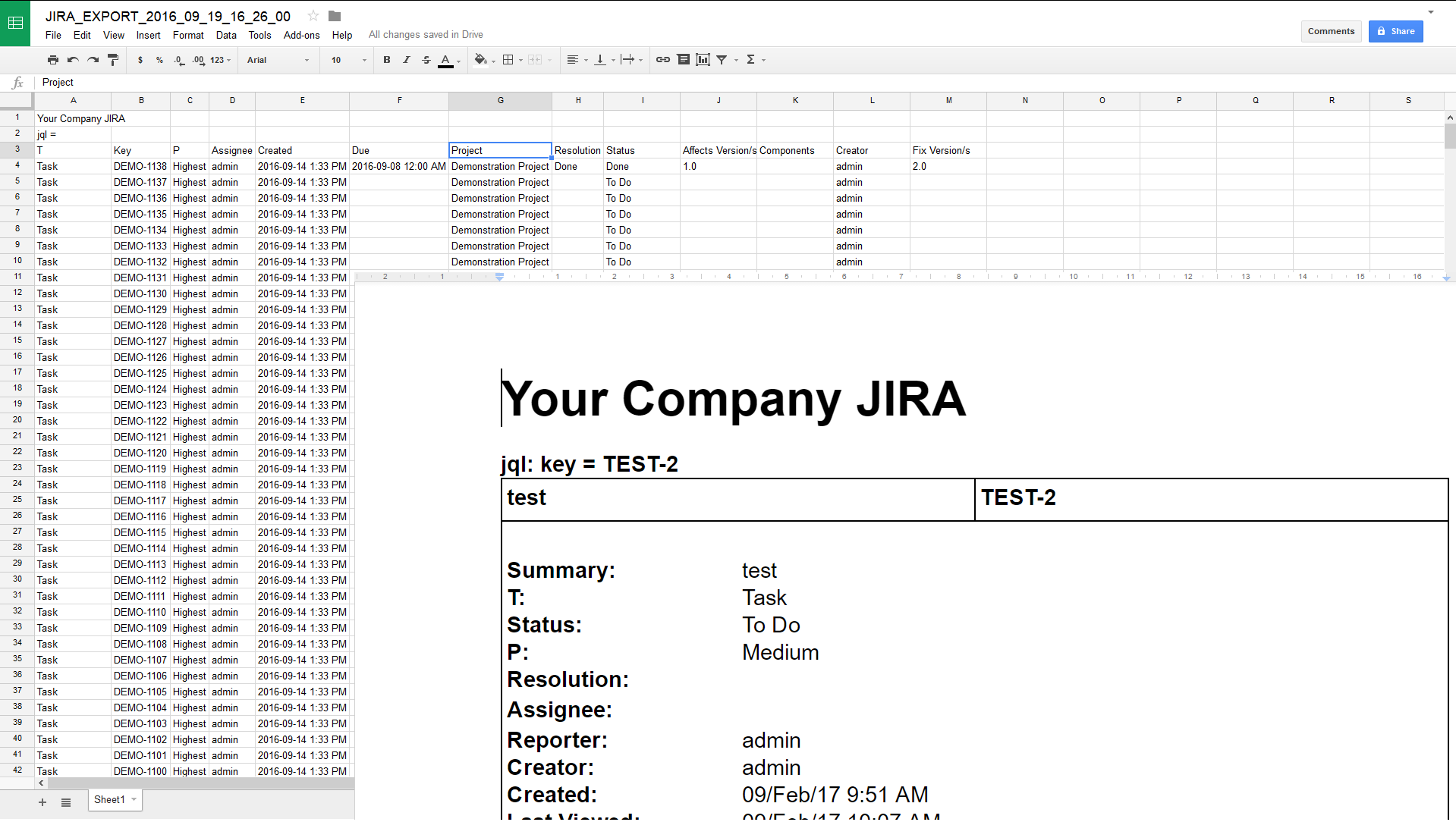Open the Google Sheets home icon
Image resolution: width=1456 pixels, height=822 pixels.
click(x=15, y=23)
